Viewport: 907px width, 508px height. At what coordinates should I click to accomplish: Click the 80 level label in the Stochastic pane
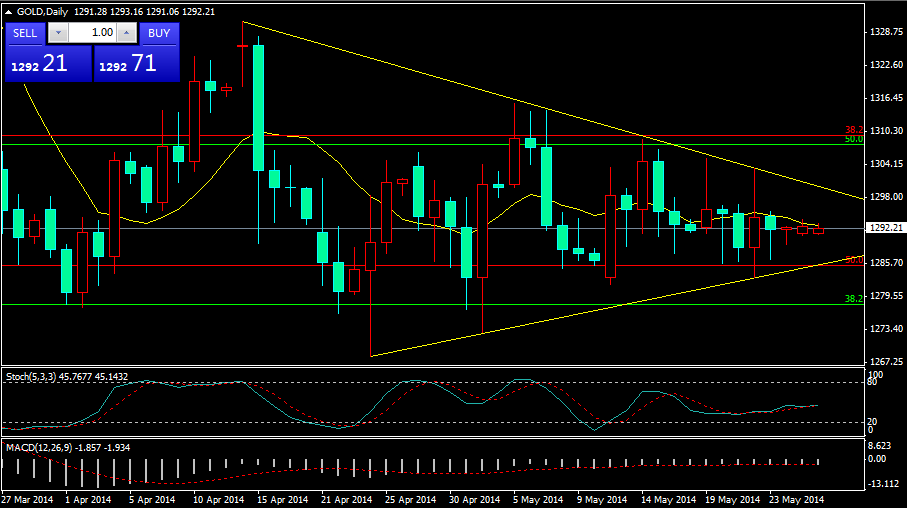click(x=873, y=382)
